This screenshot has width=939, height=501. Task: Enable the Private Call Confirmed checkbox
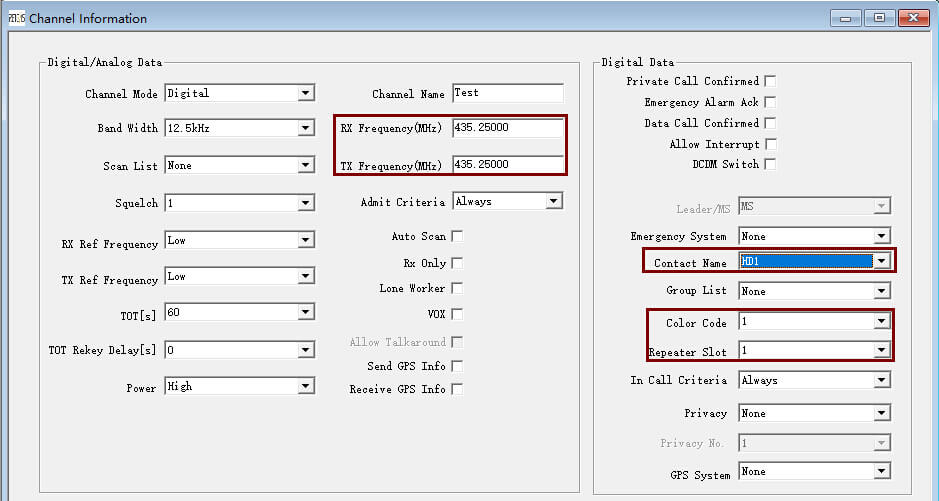770,81
